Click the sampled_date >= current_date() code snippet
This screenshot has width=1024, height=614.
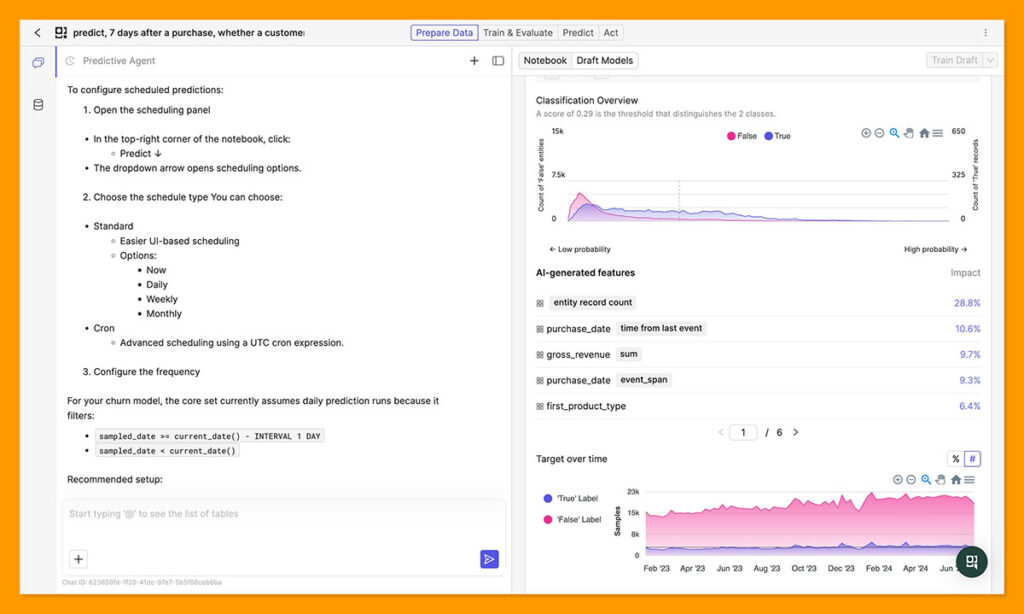point(210,436)
